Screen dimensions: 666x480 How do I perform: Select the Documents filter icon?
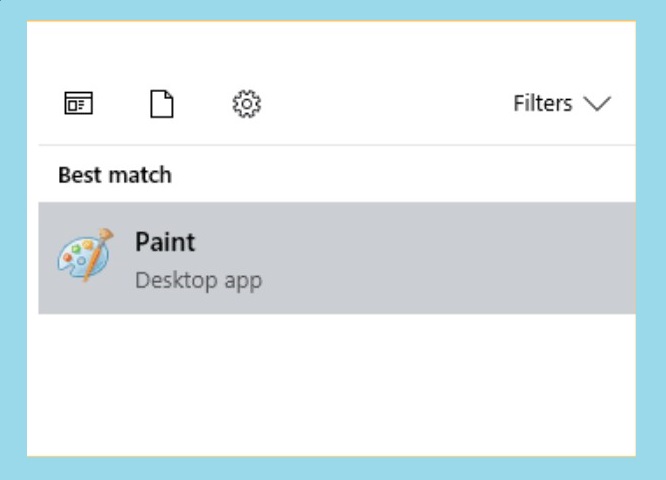[162, 104]
